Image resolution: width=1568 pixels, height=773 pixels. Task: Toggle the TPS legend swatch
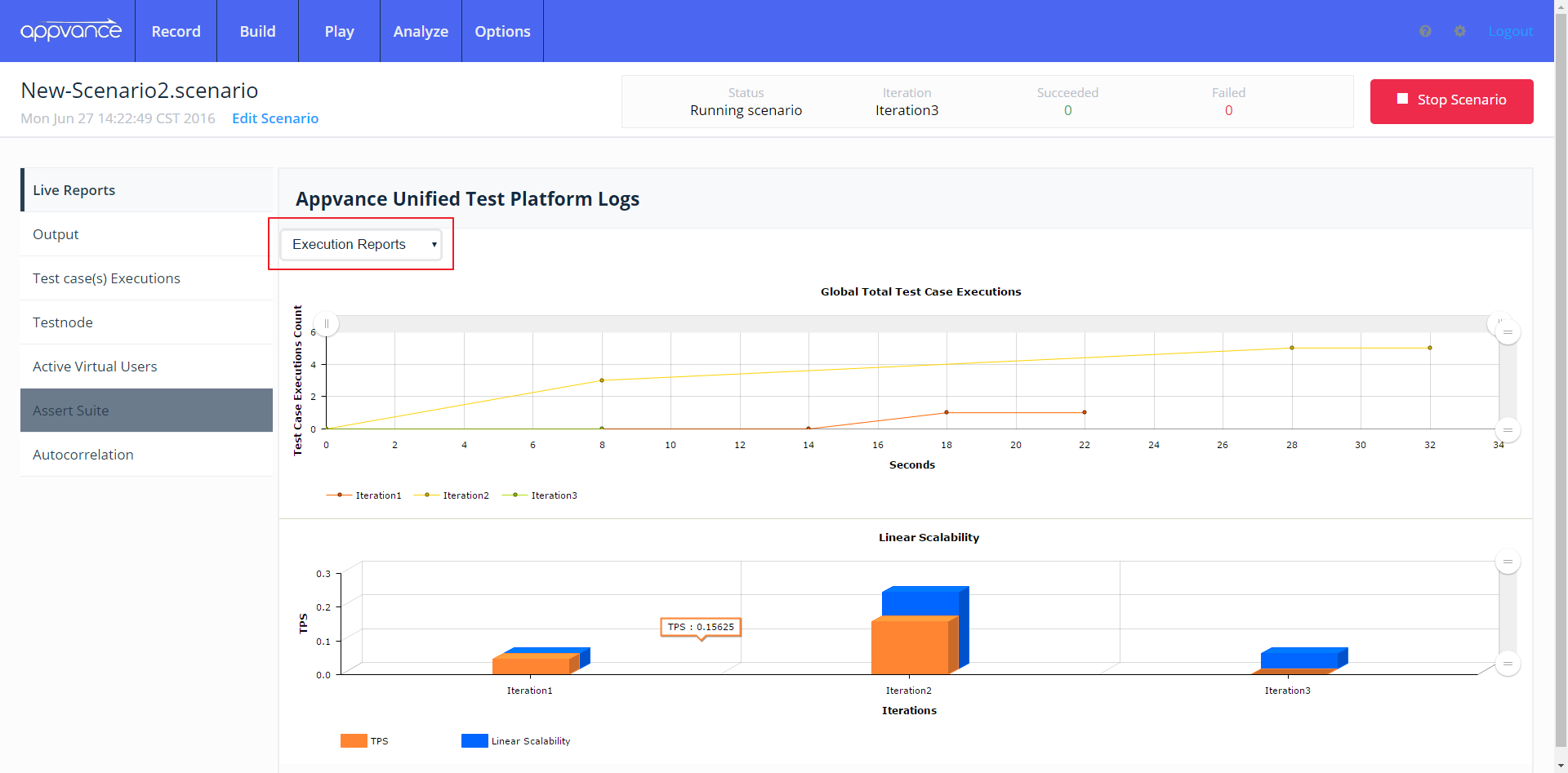[x=354, y=740]
